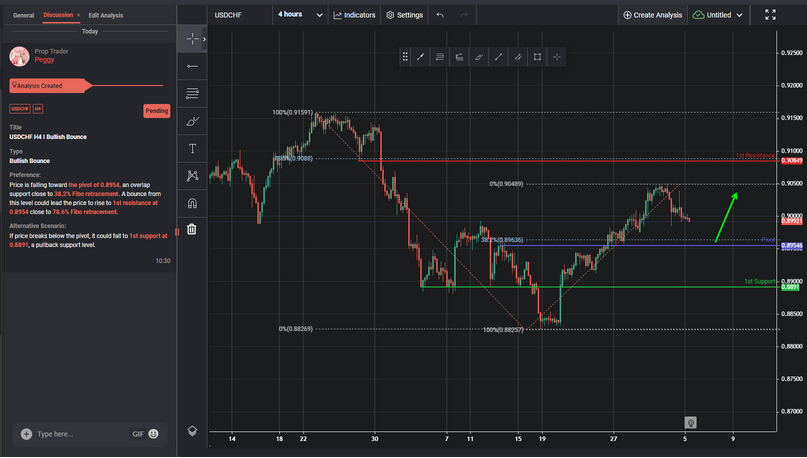Open the emoji picker
This screenshot has height=458, width=807.
pos(153,434)
